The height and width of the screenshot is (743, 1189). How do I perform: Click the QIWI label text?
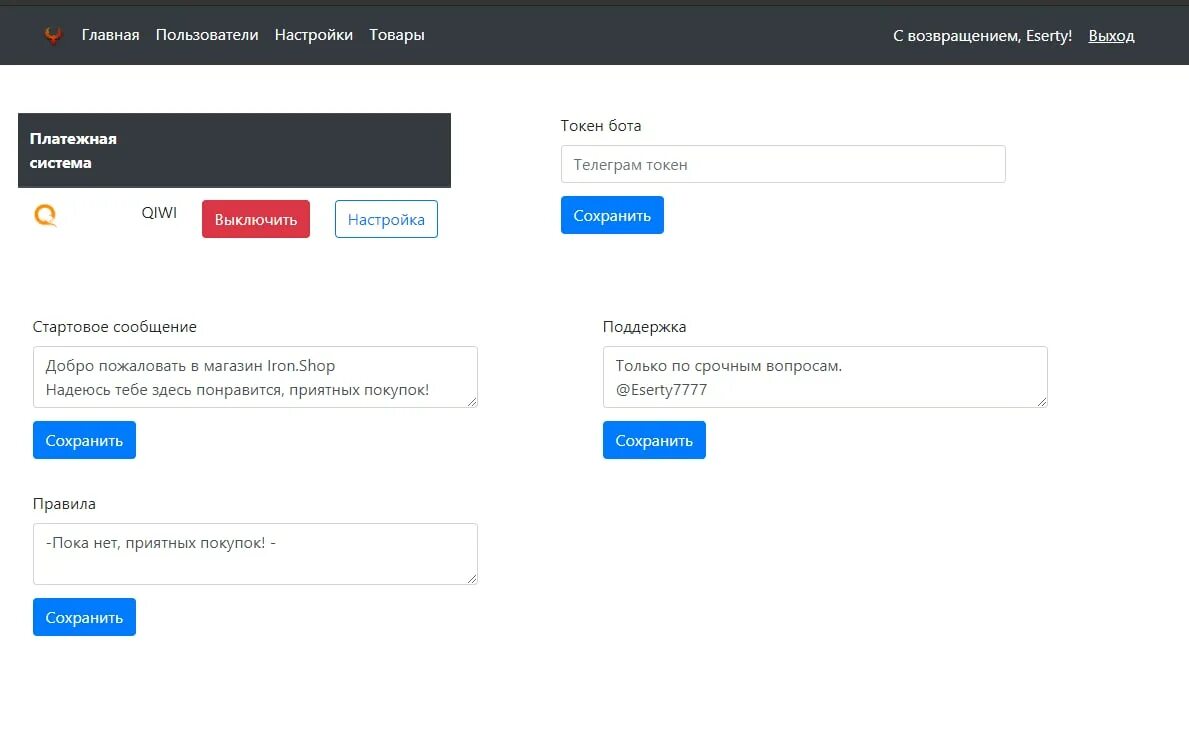[x=159, y=213]
